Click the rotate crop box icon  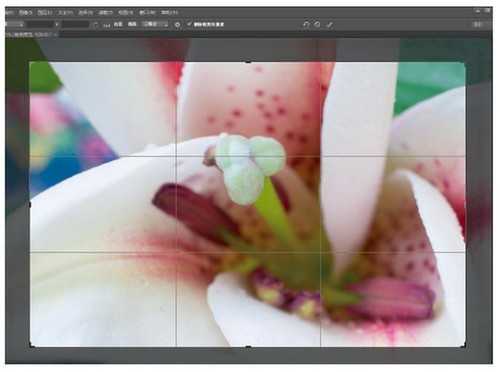[95, 25]
